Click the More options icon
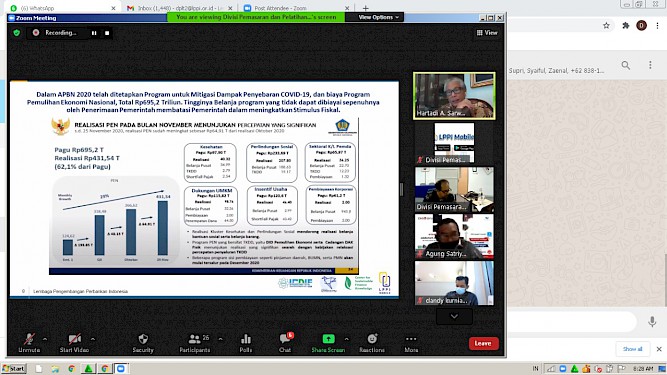 411,339
